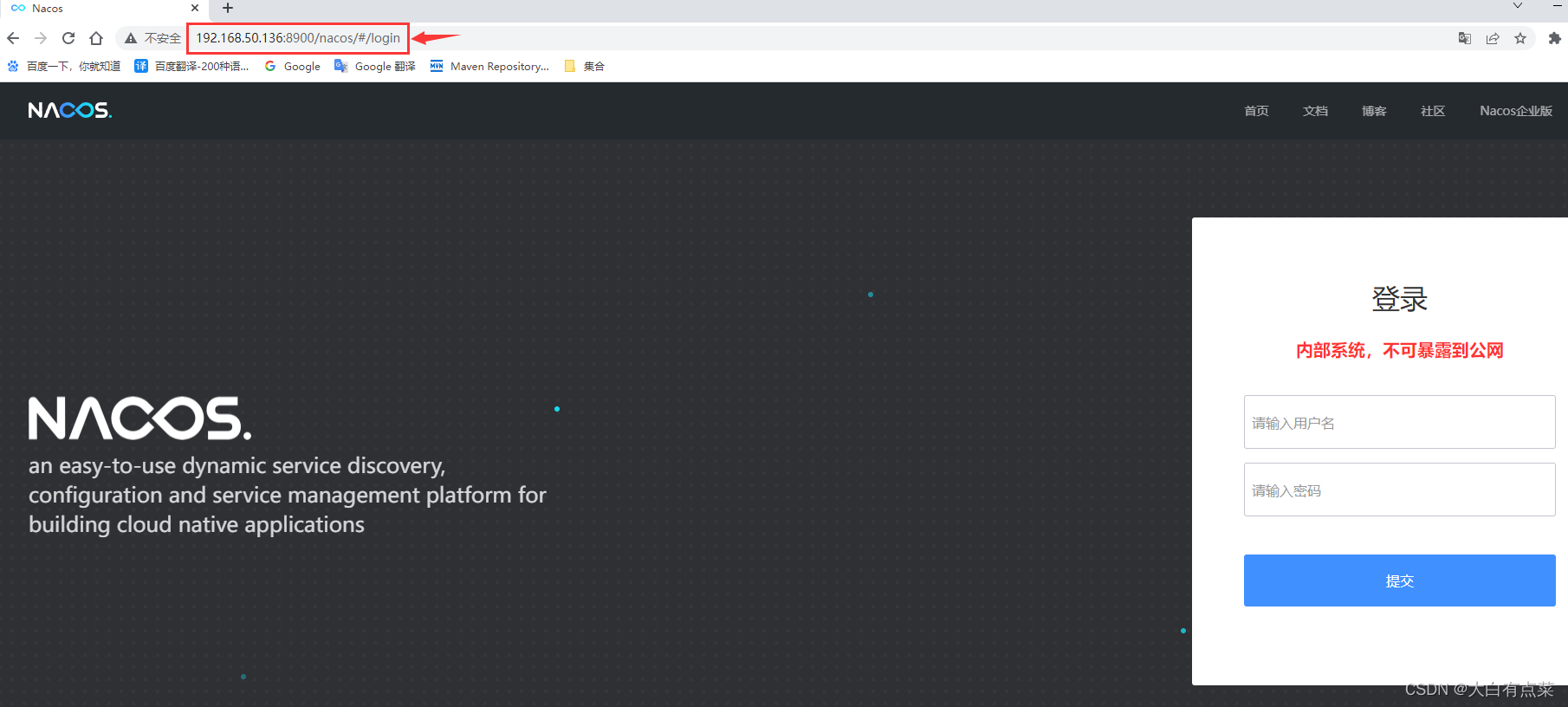Open the Google 翻译 bookmark

click(375, 66)
